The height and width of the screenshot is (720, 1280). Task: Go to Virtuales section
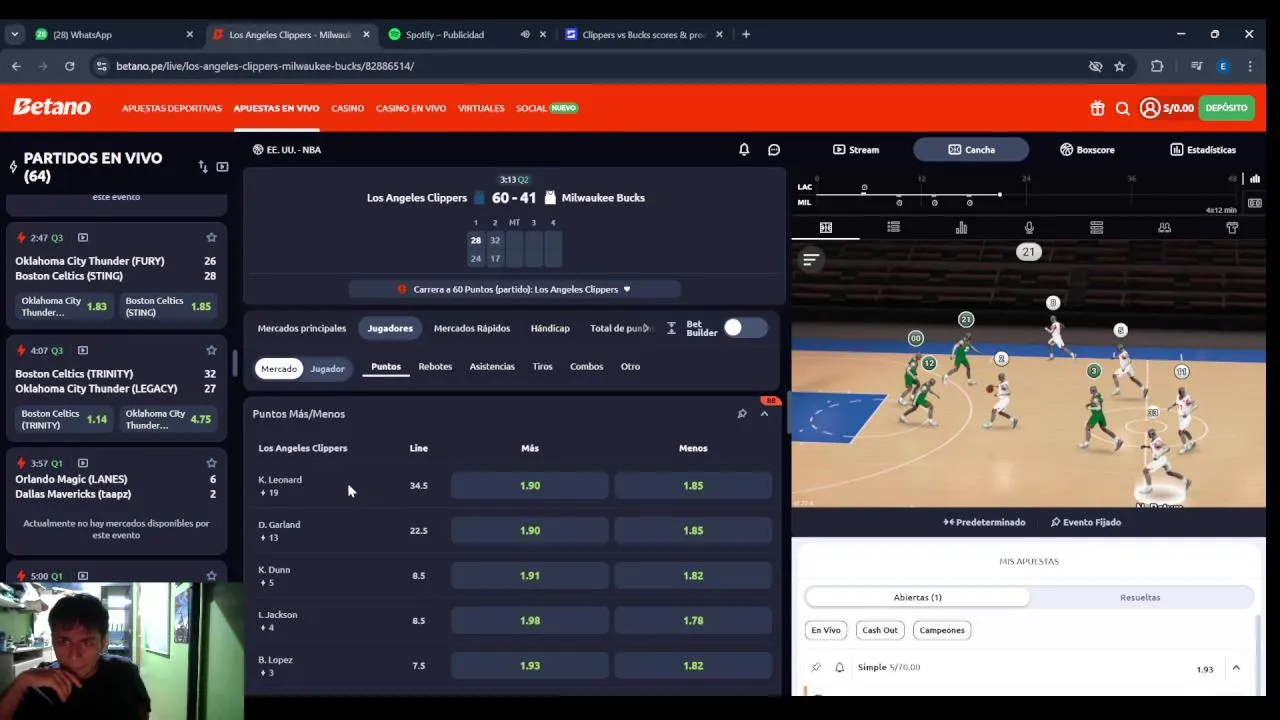click(x=481, y=108)
